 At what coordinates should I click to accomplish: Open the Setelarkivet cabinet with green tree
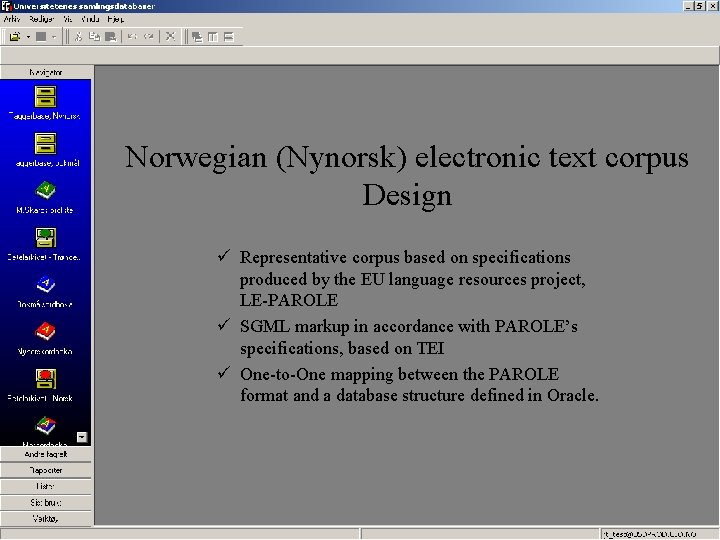coord(45,238)
